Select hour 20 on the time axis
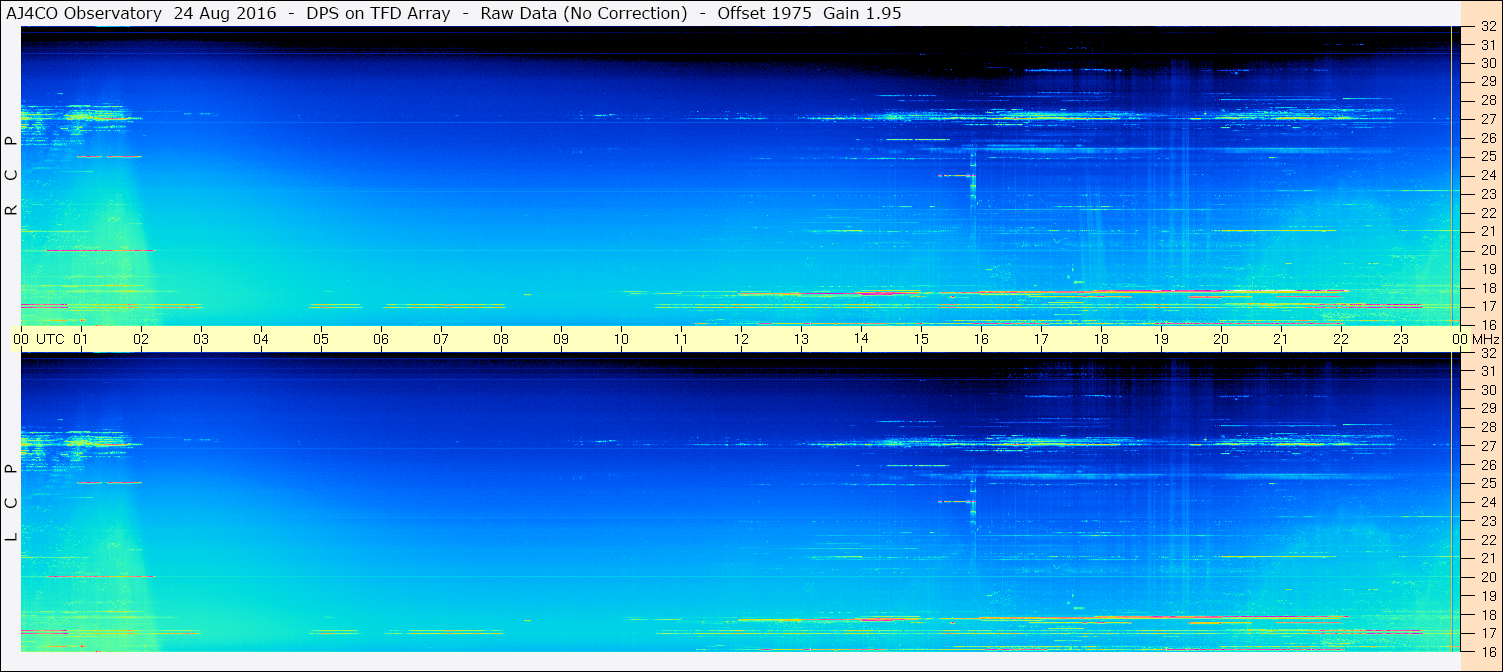Viewport: 1503px width, 672px height. [1221, 339]
